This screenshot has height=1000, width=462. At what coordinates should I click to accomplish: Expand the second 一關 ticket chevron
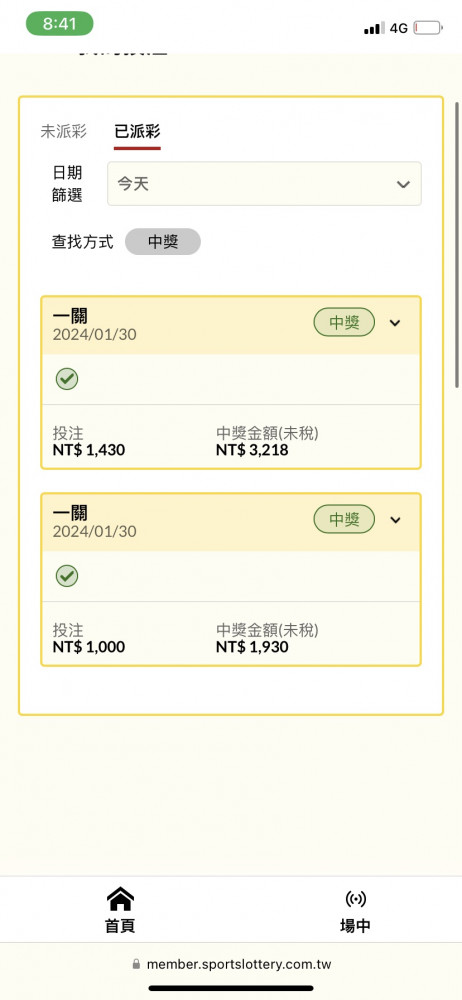[395, 520]
